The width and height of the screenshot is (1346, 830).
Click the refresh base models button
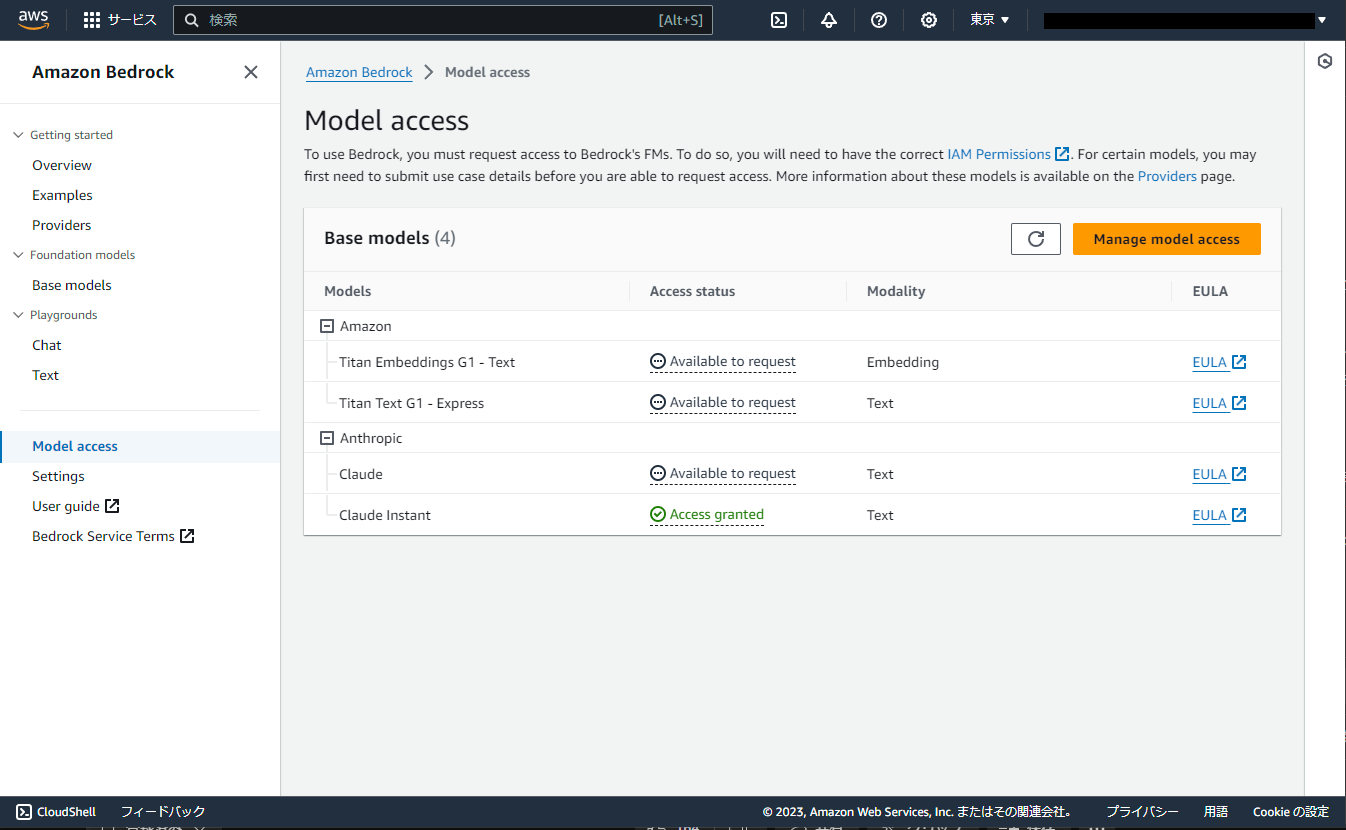pyautogui.click(x=1036, y=239)
